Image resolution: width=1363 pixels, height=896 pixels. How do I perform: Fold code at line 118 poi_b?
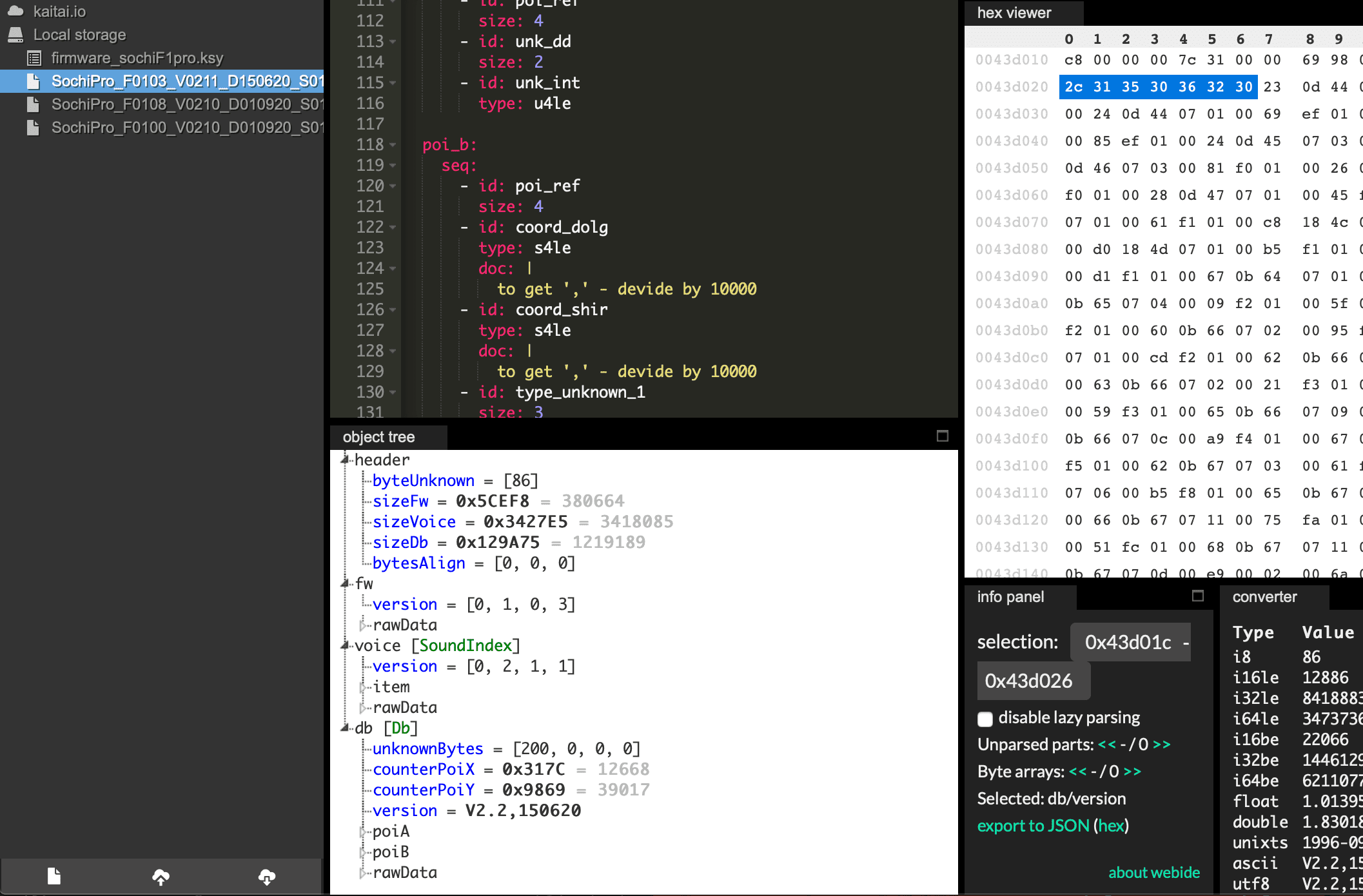pyautogui.click(x=393, y=145)
